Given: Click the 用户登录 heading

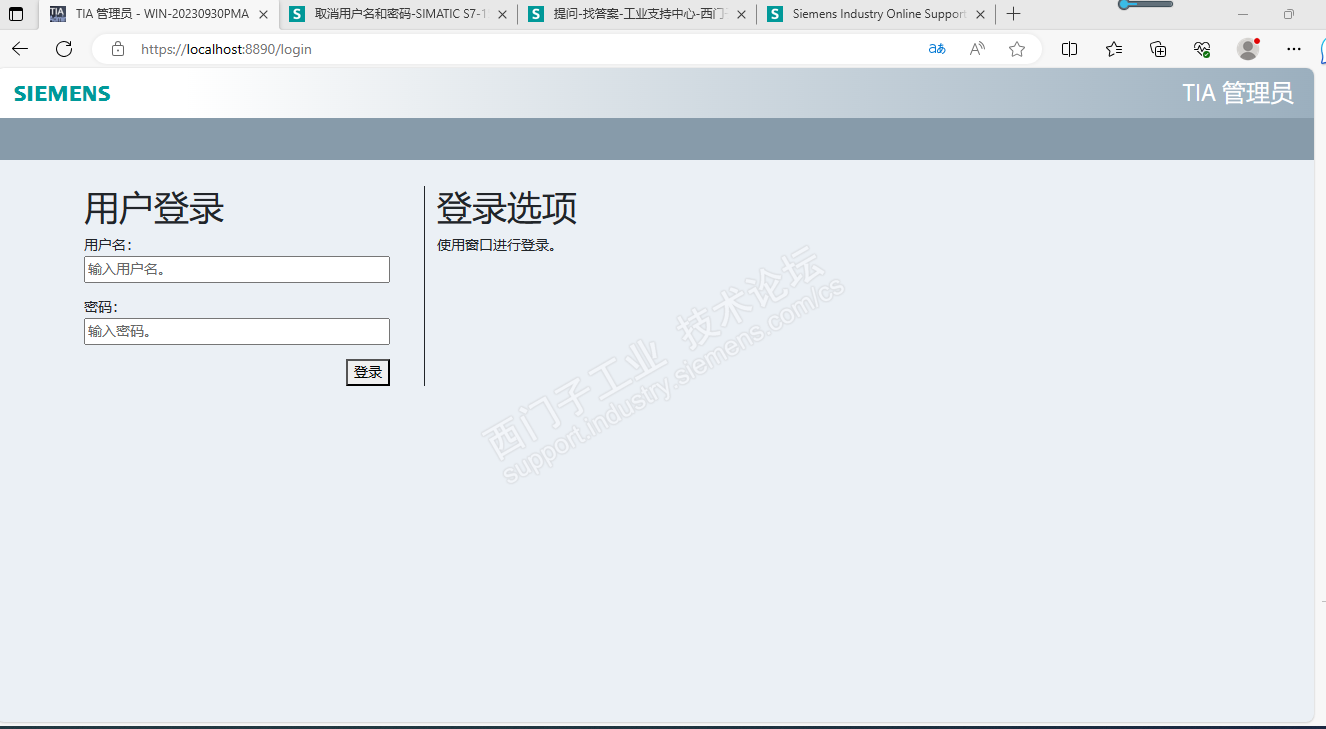Looking at the screenshot, I should coord(154,209).
